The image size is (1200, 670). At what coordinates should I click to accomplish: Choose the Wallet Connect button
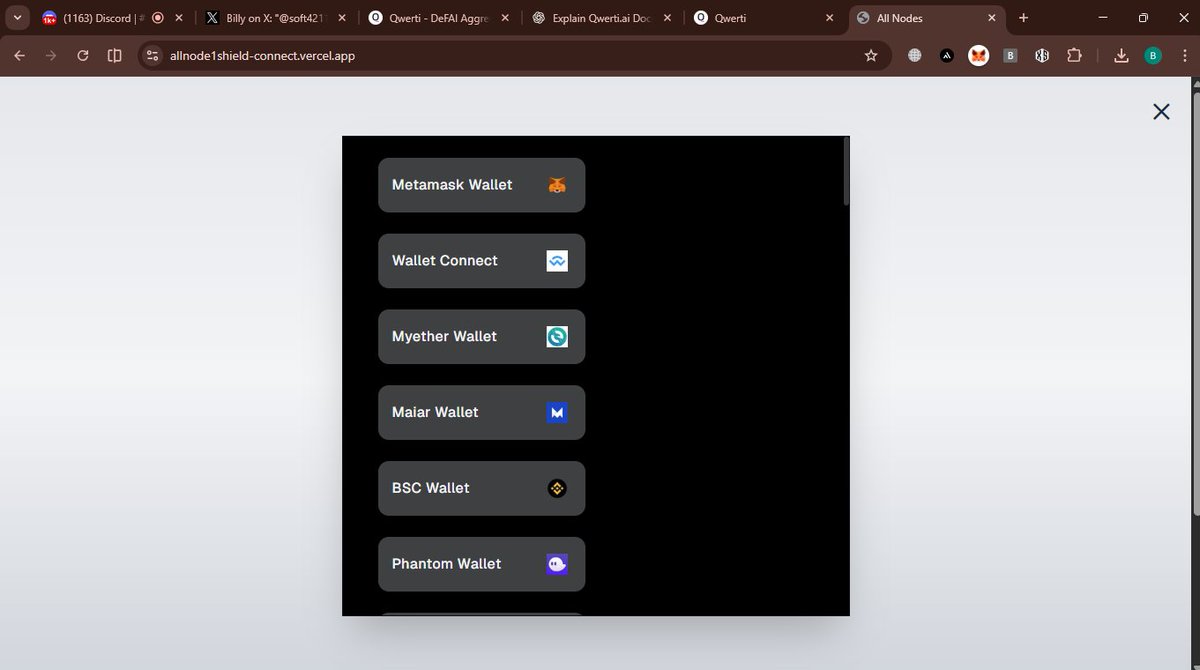point(481,261)
